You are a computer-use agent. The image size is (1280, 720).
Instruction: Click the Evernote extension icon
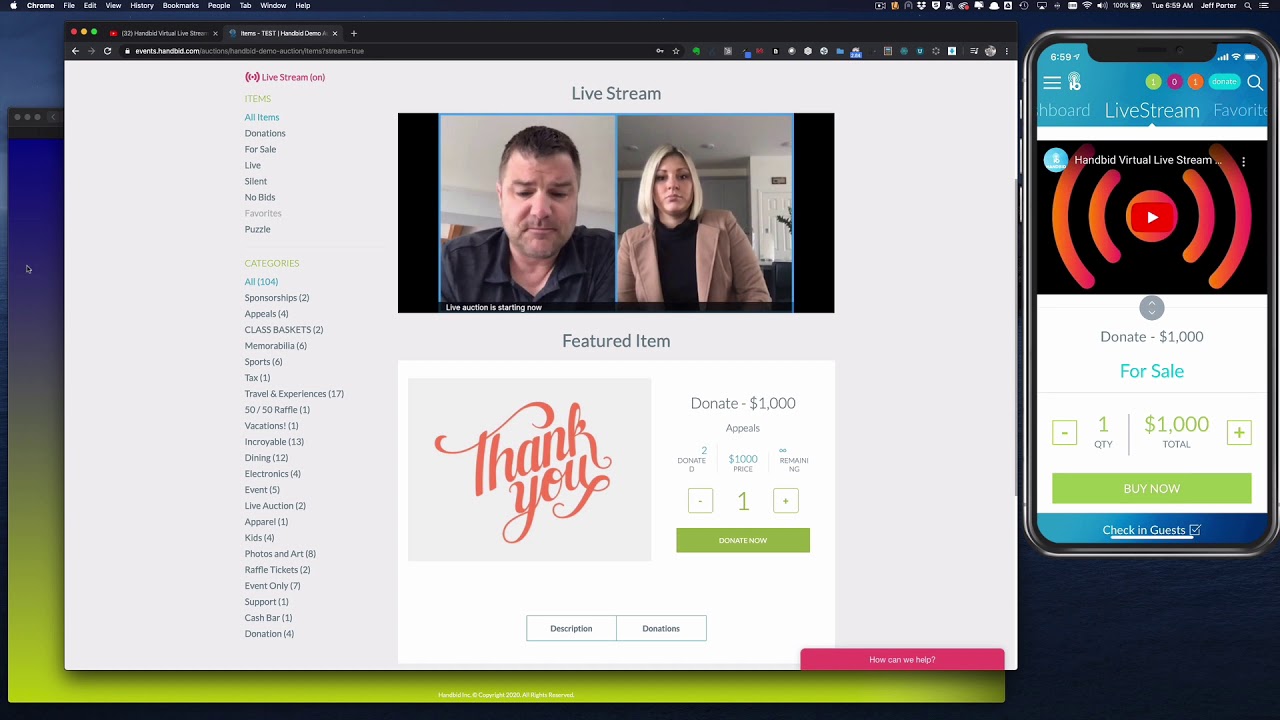point(696,51)
